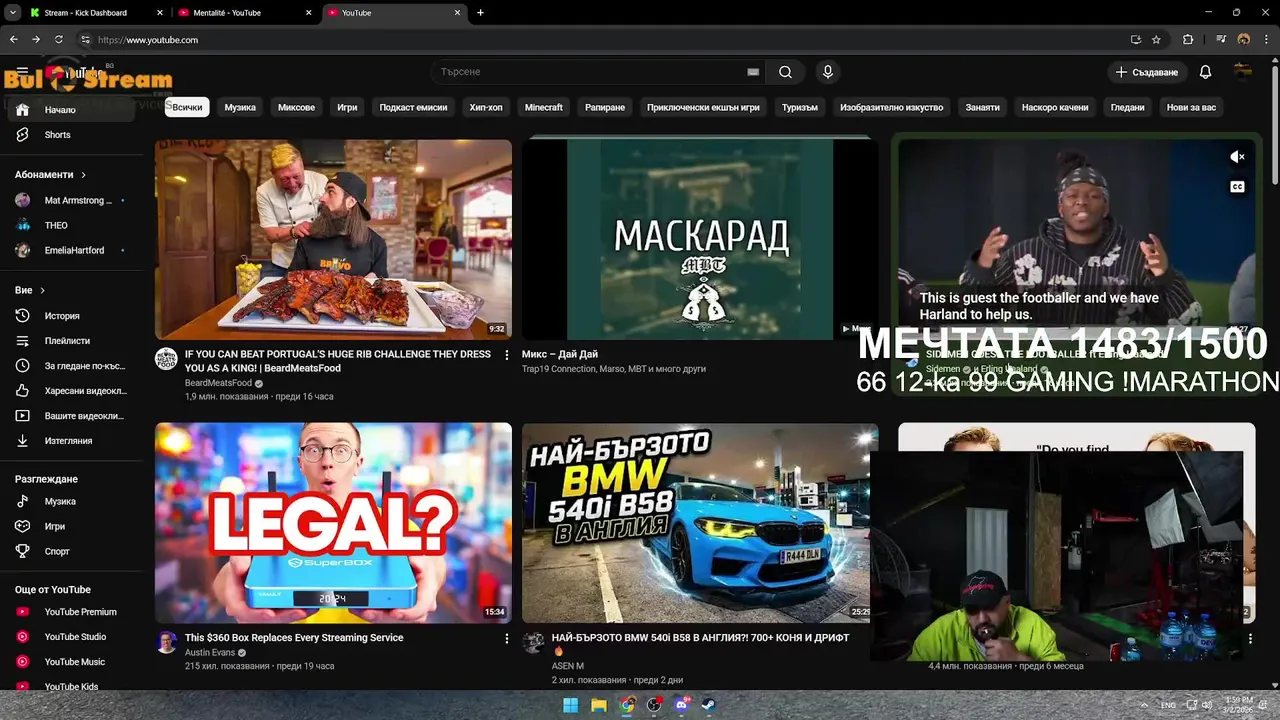Open the Начало home sidebar item
The height and width of the screenshot is (720, 1280).
(x=70, y=110)
